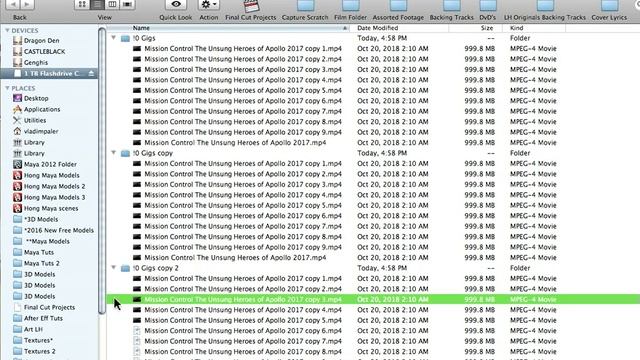Switch to list view
640x360 pixels.
click(97, 4)
